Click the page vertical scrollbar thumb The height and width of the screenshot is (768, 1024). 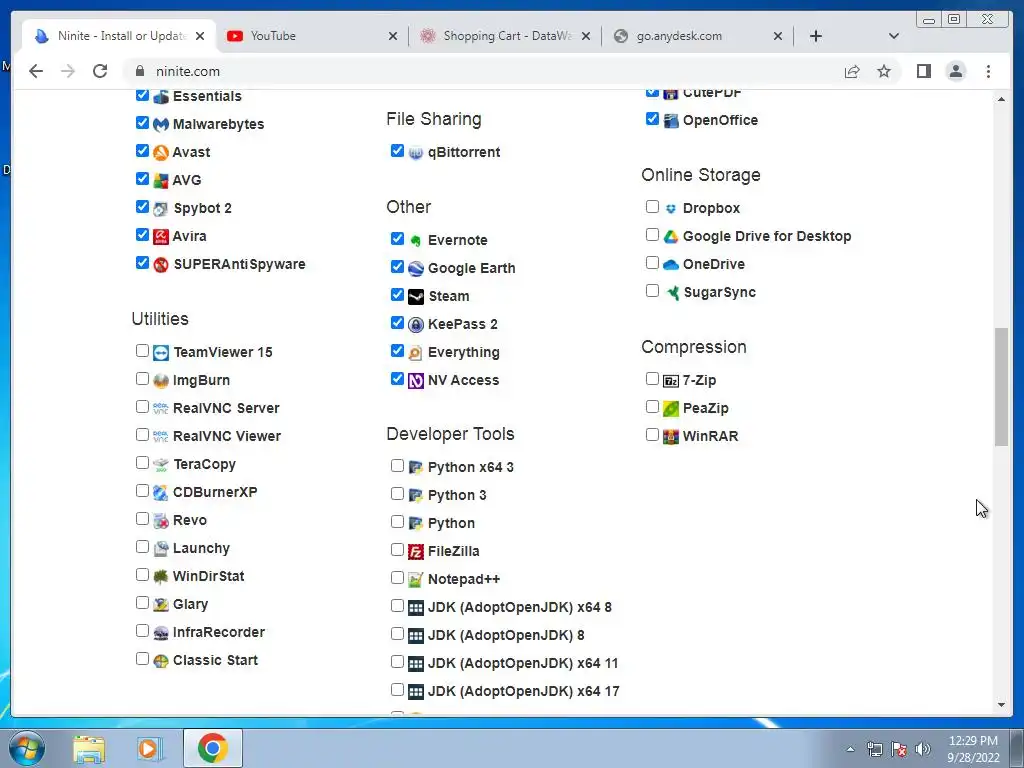pyautogui.click(x=1001, y=387)
